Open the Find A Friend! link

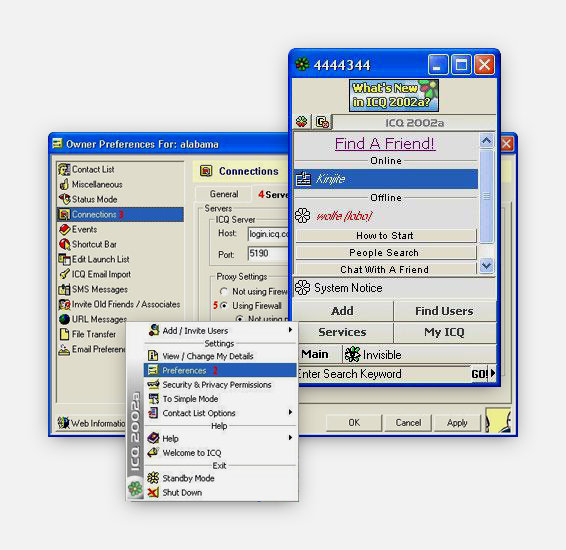click(x=385, y=143)
